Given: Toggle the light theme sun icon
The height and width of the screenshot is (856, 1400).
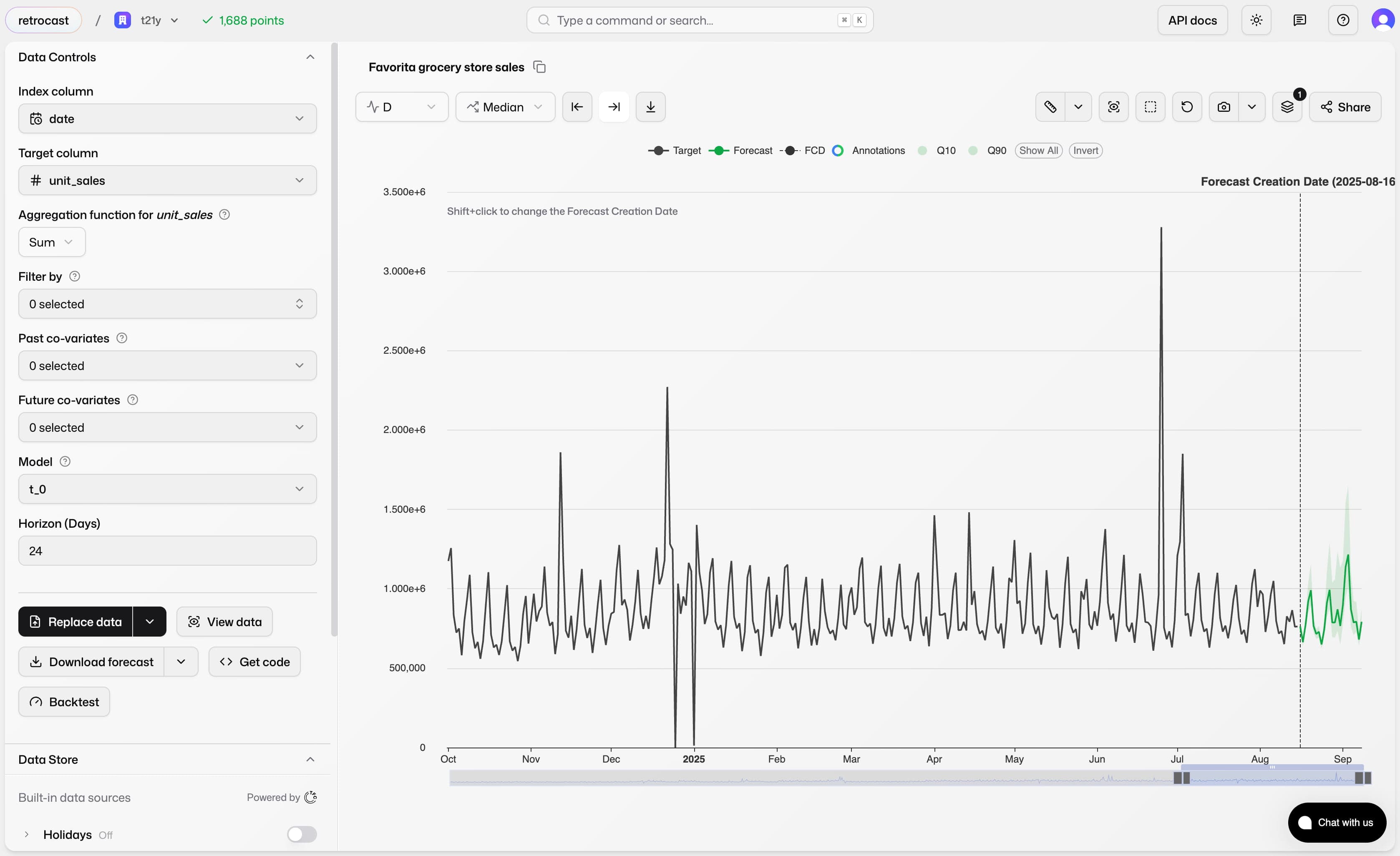Looking at the screenshot, I should pos(1256,20).
